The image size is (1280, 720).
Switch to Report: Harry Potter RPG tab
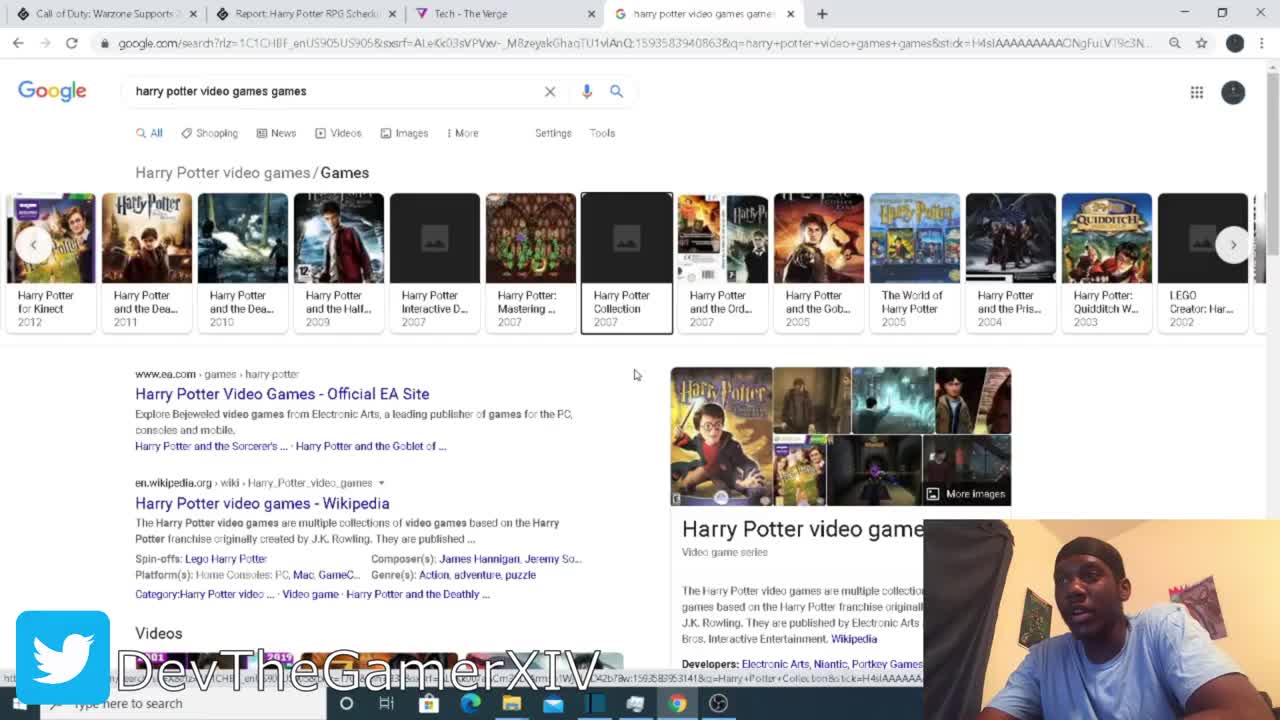click(x=306, y=14)
